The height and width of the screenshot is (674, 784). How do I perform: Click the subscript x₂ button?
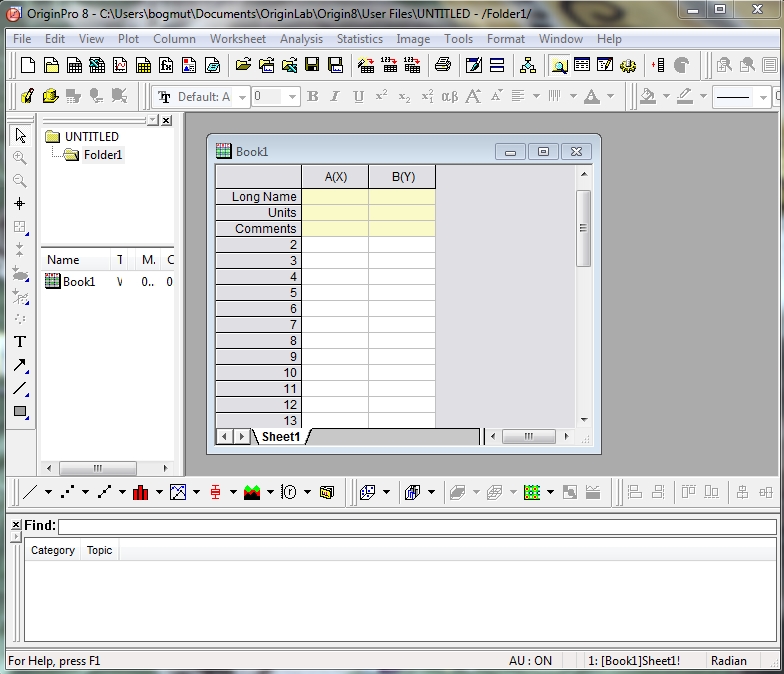[x=404, y=96]
